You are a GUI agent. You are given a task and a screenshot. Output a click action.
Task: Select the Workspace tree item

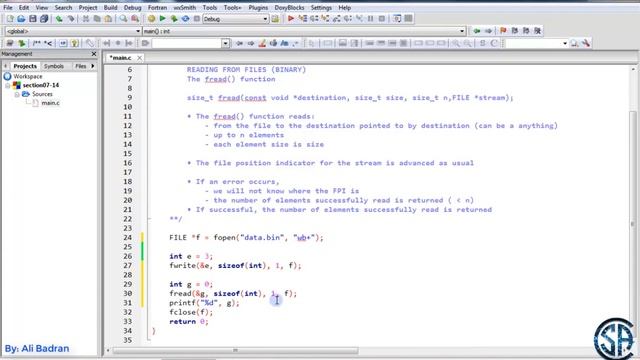coord(27,76)
